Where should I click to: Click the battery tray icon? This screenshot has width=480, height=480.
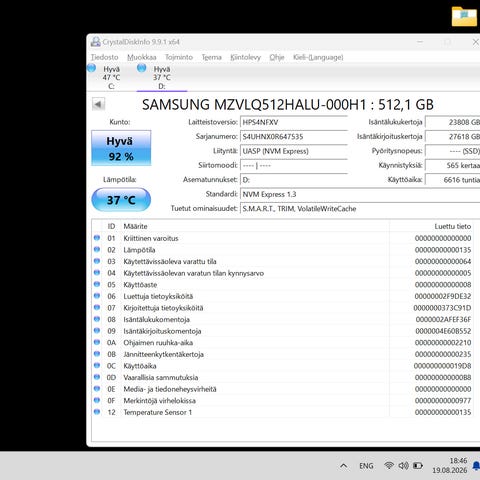418,465
